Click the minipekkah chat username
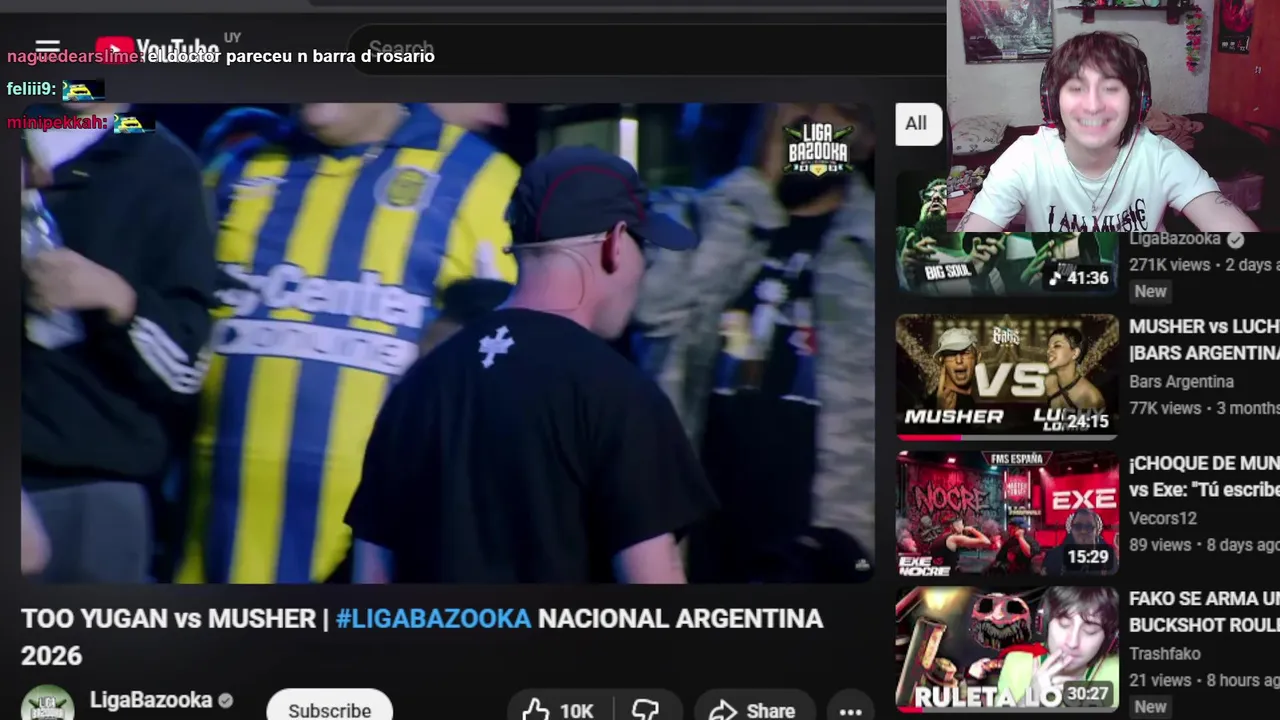The image size is (1280, 720). (x=57, y=123)
